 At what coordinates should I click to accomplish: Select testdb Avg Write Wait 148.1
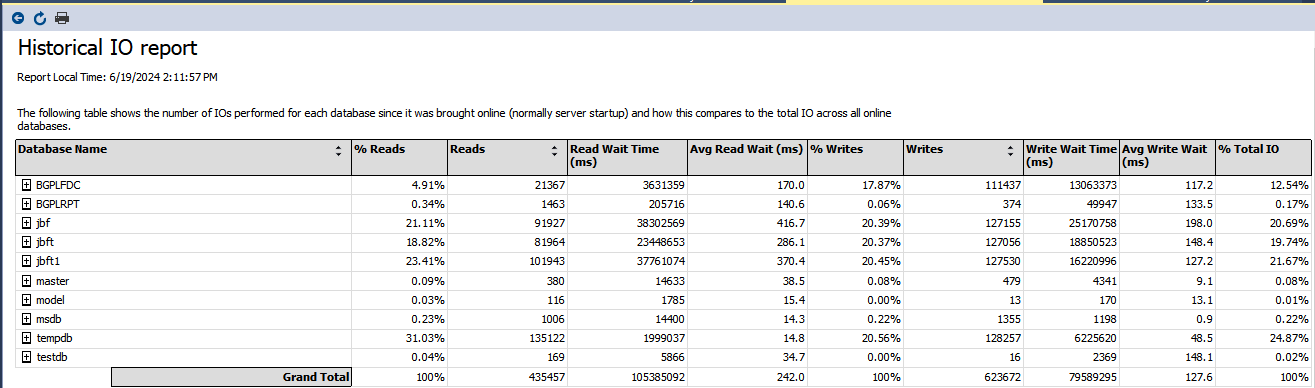tap(1198, 358)
